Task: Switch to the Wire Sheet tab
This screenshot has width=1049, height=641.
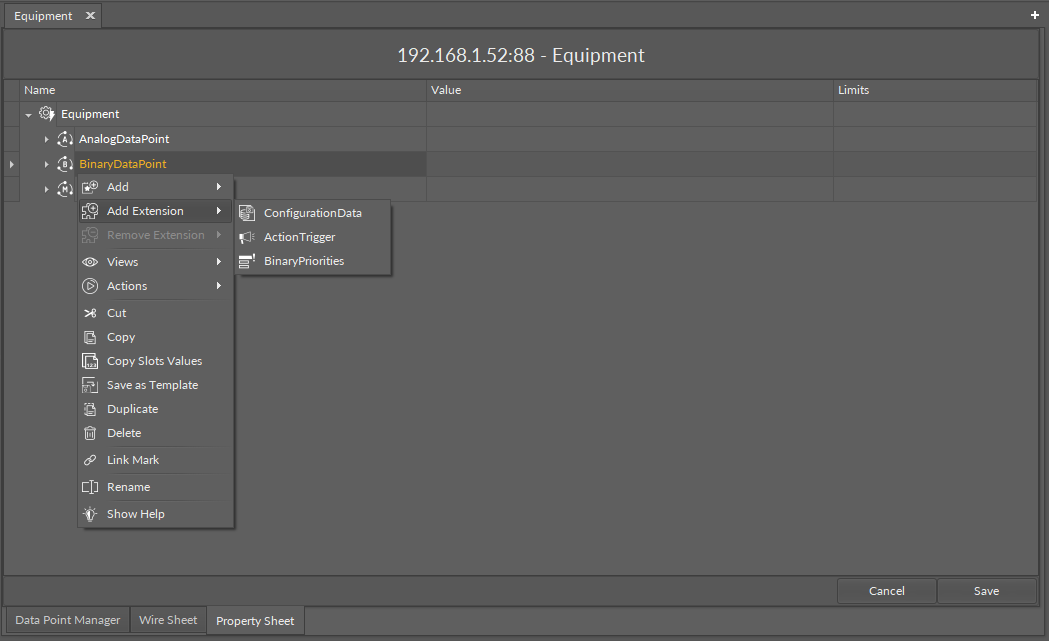Action: click(166, 620)
